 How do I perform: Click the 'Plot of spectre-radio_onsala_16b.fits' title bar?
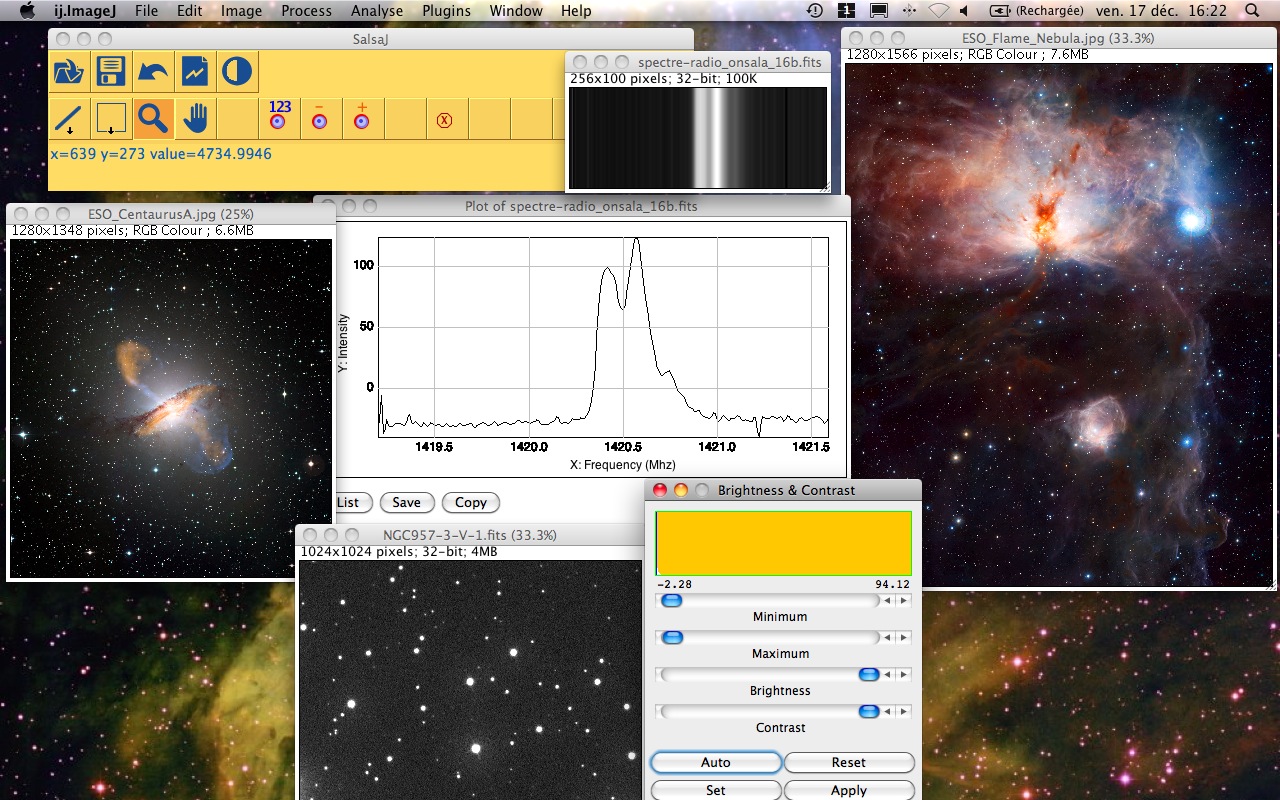coord(582,206)
